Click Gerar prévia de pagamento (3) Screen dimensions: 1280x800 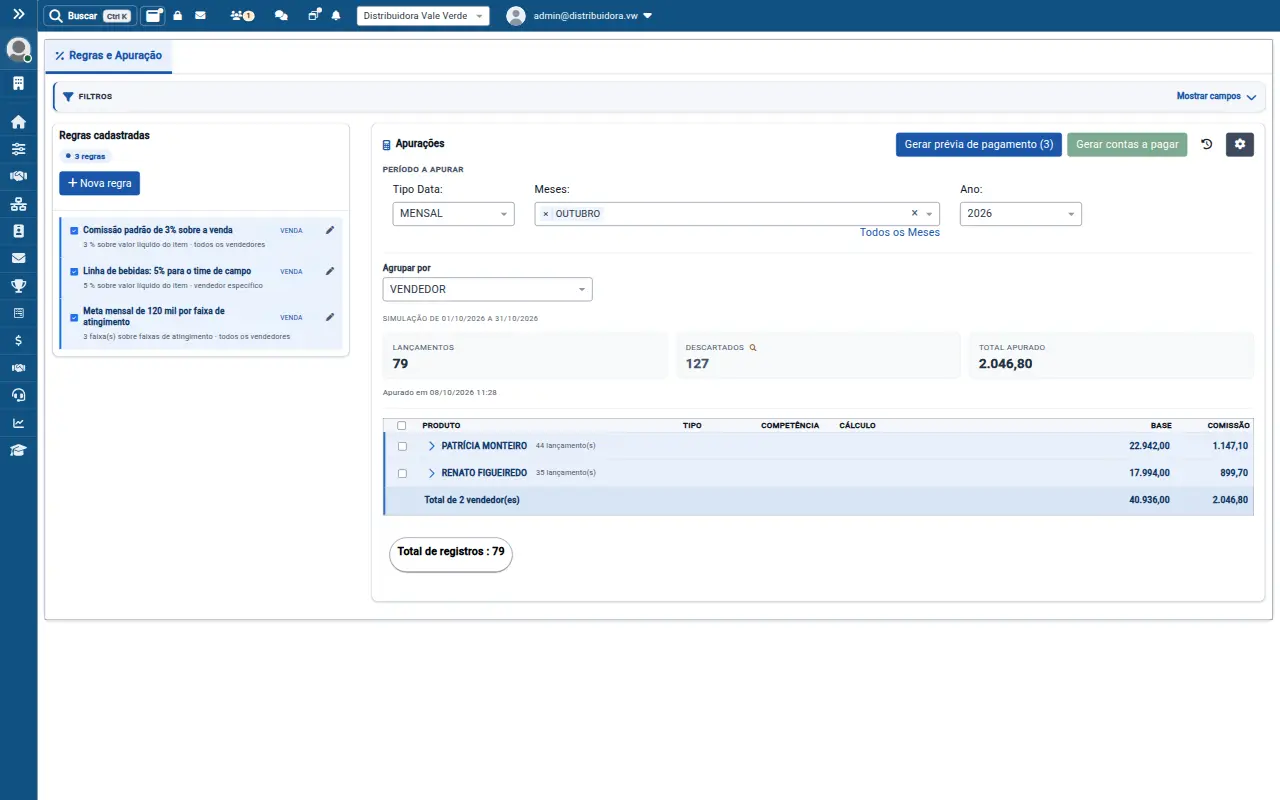click(x=979, y=144)
